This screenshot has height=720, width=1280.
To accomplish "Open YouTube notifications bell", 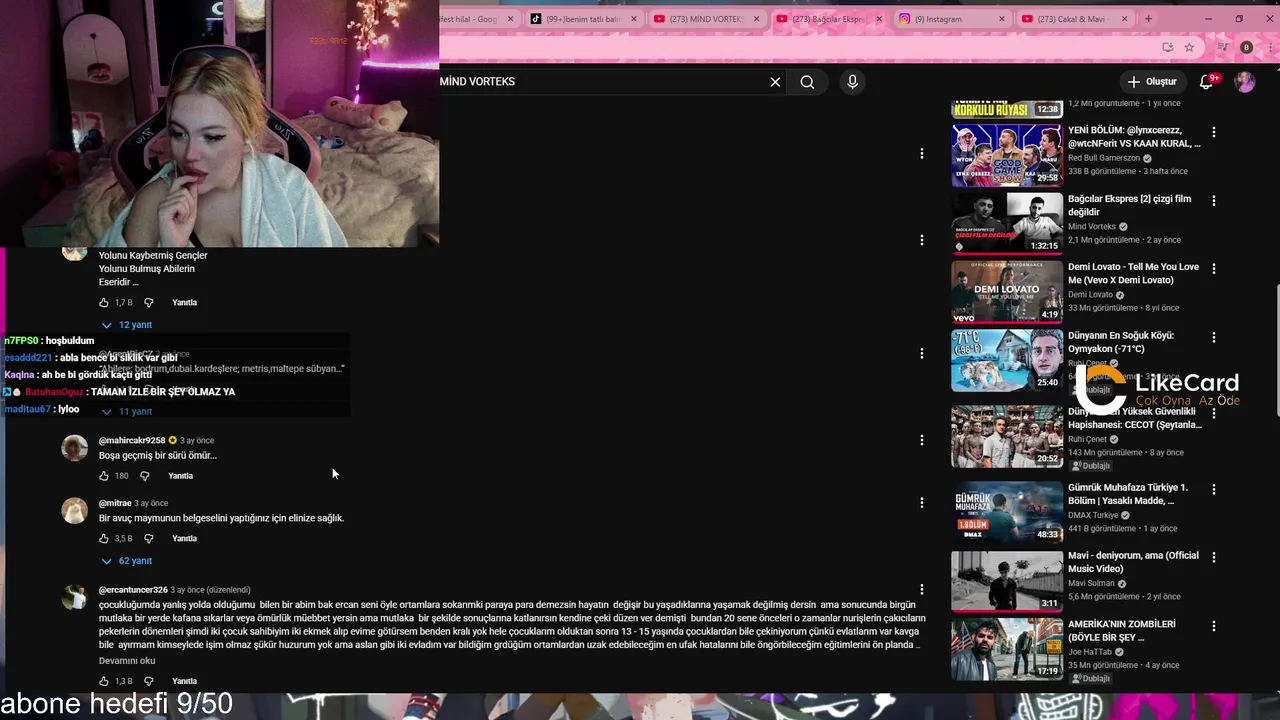I will pos(1207,82).
